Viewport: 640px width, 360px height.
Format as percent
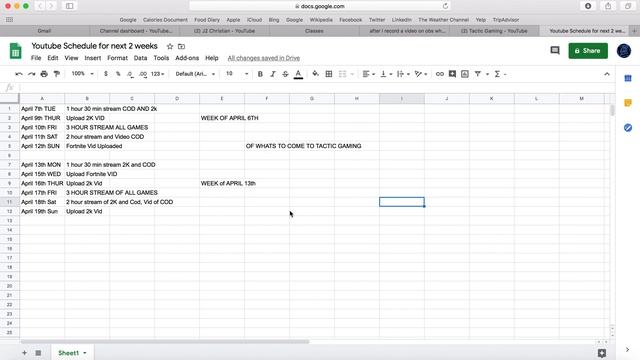(x=118, y=74)
